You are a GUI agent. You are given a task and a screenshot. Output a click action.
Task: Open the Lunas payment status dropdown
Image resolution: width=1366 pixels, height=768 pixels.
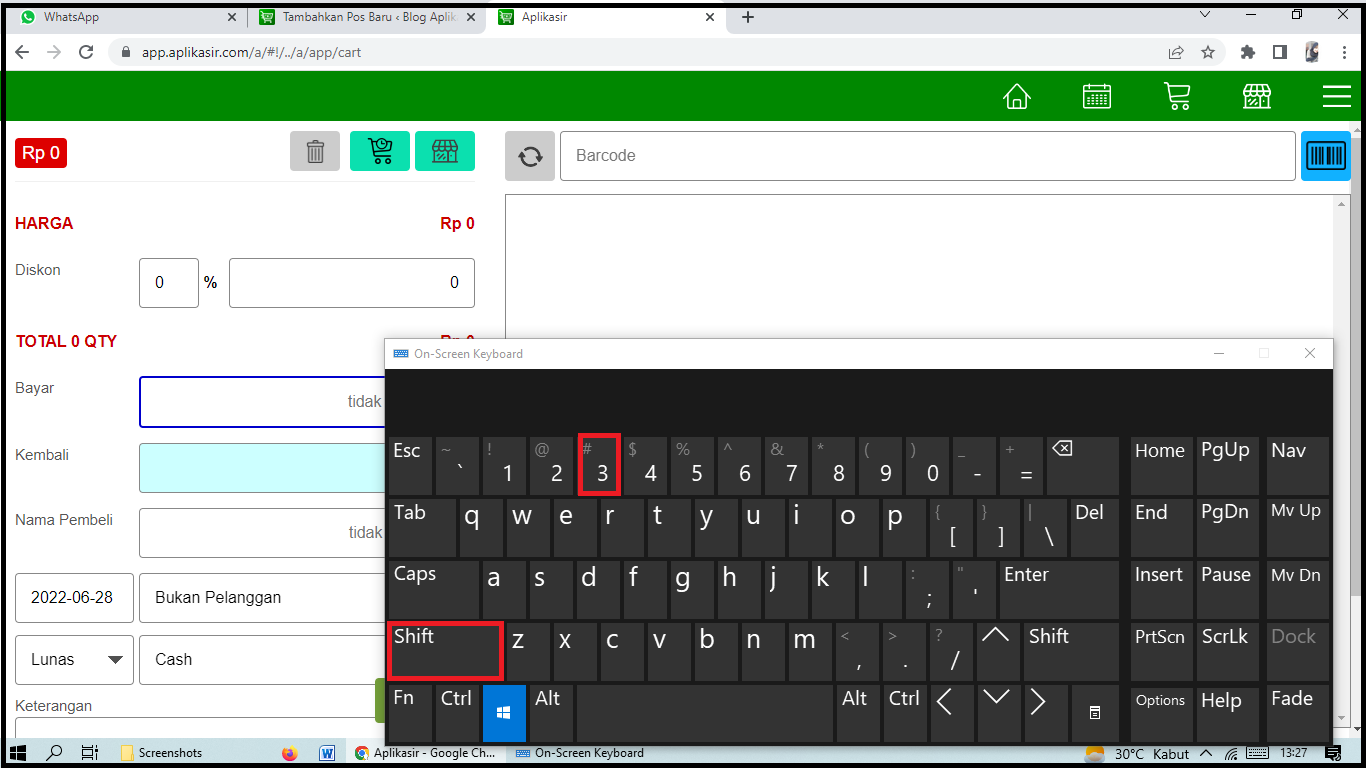coord(73,659)
